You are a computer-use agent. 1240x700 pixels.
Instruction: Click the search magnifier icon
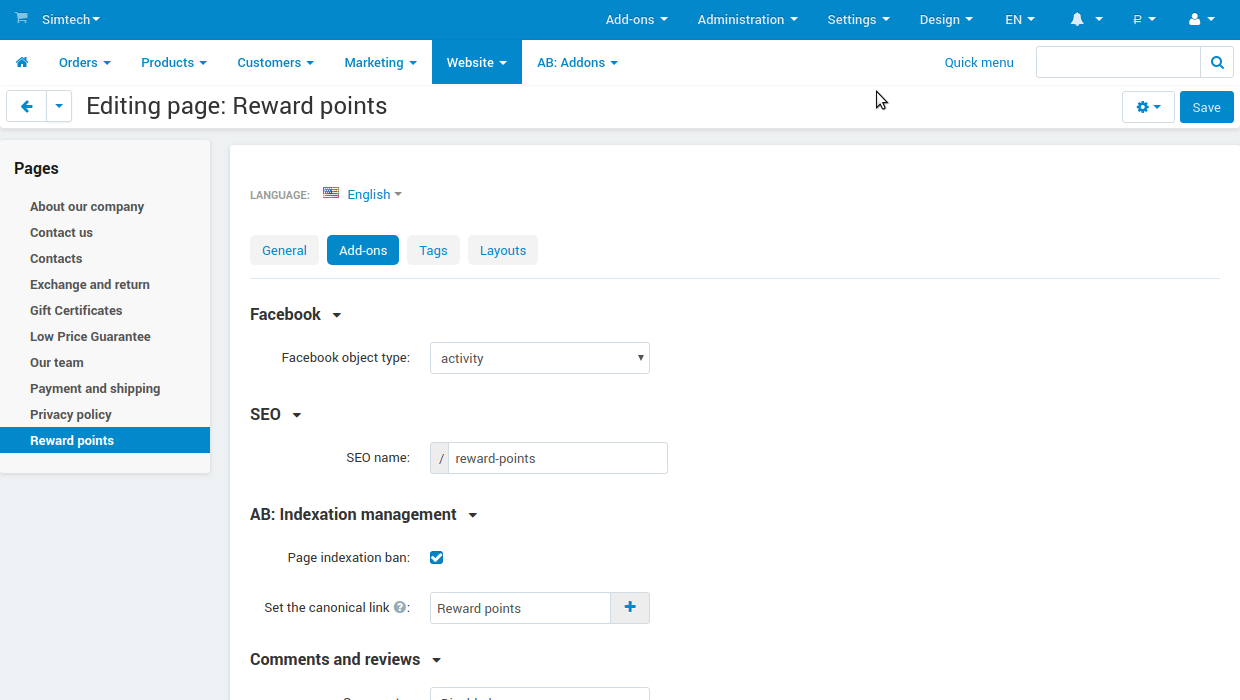pyautogui.click(x=1216, y=61)
